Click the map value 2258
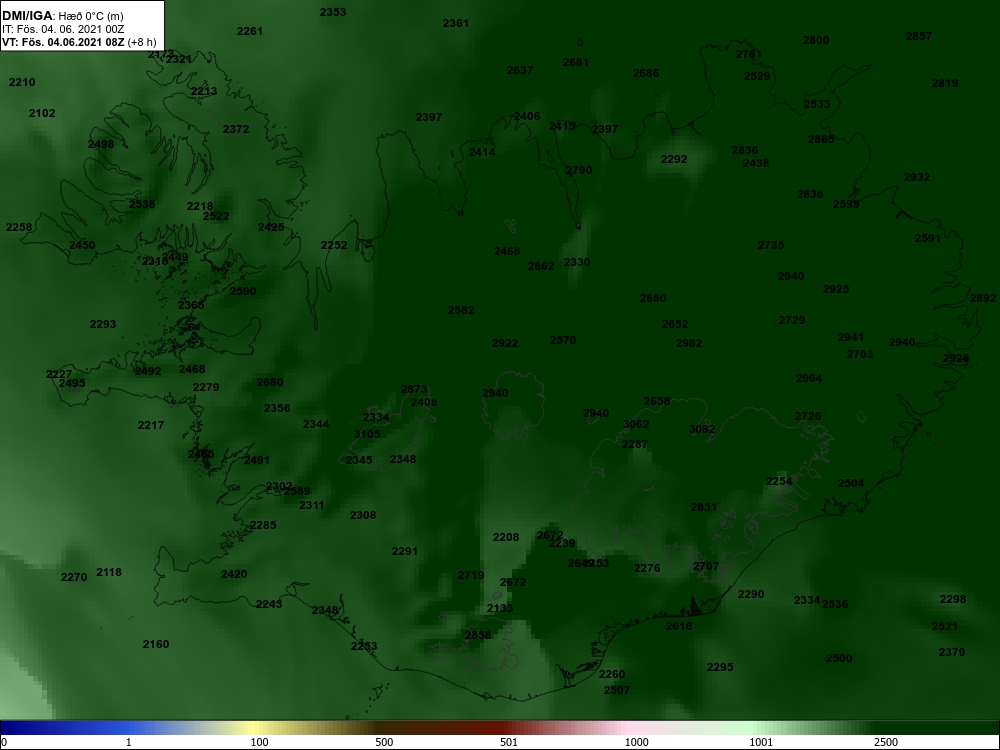This screenshot has width=1000, height=750. click(x=18, y=228)
